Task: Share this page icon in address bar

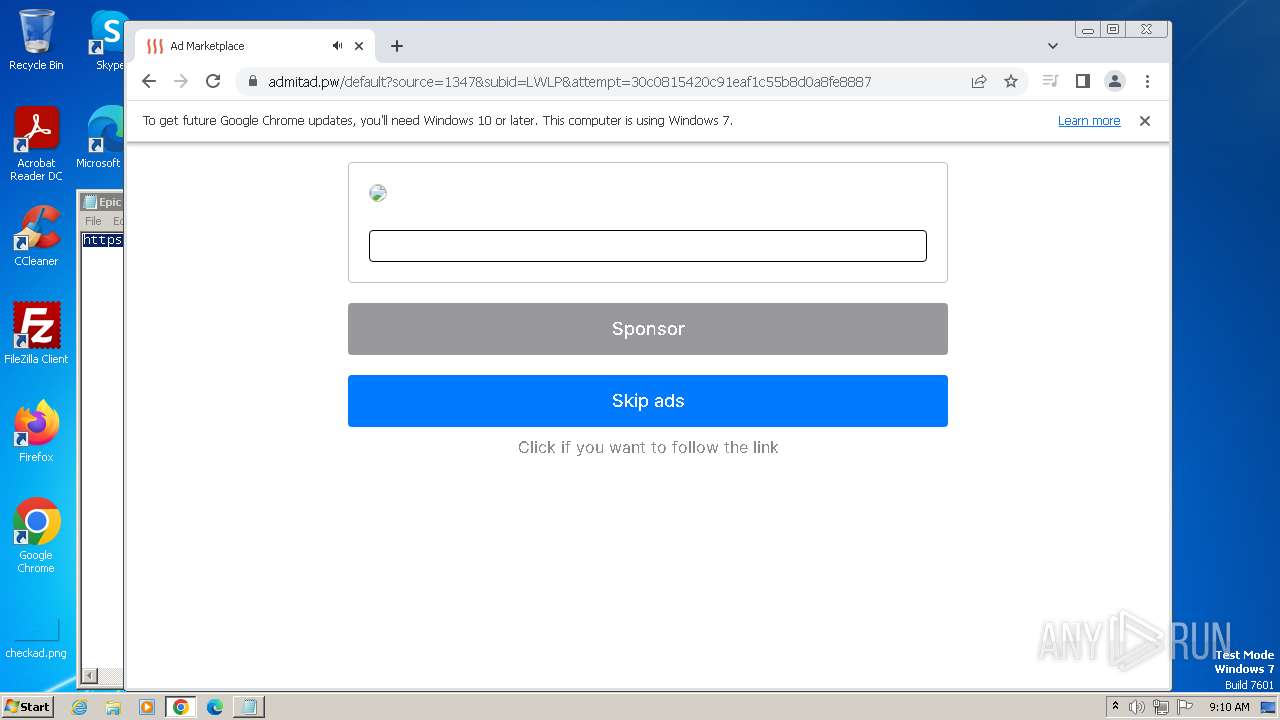Action: [979, 82]
